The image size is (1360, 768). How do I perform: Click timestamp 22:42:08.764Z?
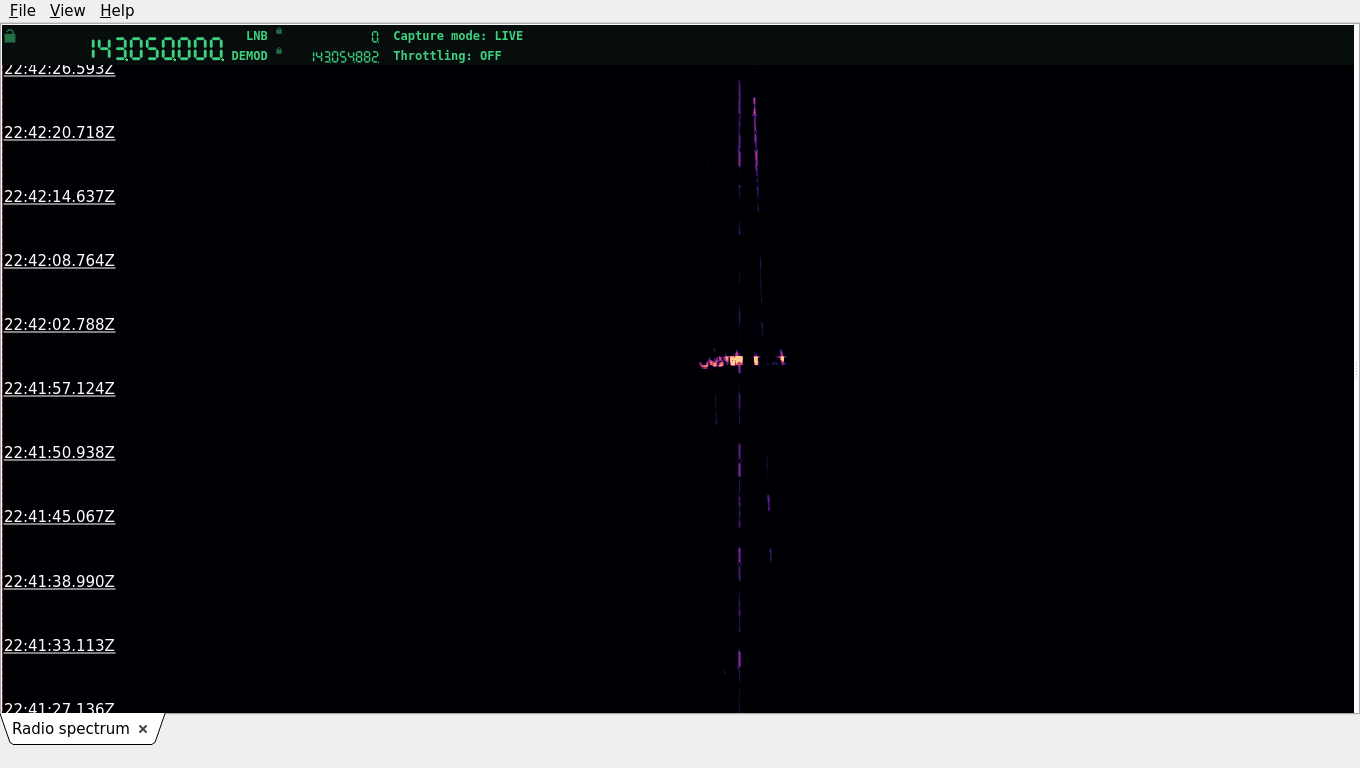(x=60, y=261)
